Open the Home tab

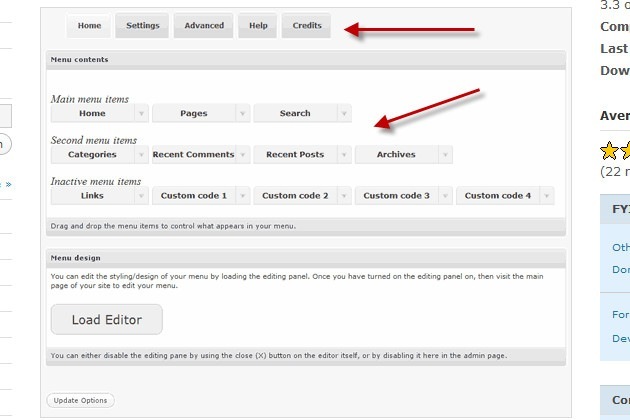point(89,26)
